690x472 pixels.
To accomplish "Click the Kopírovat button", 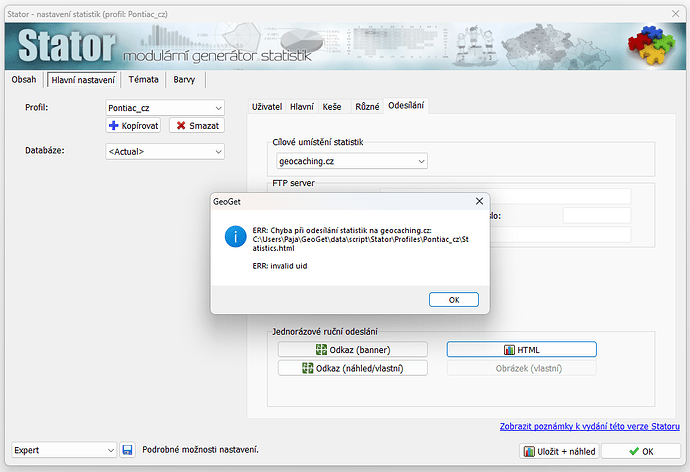I will (133, 125).
